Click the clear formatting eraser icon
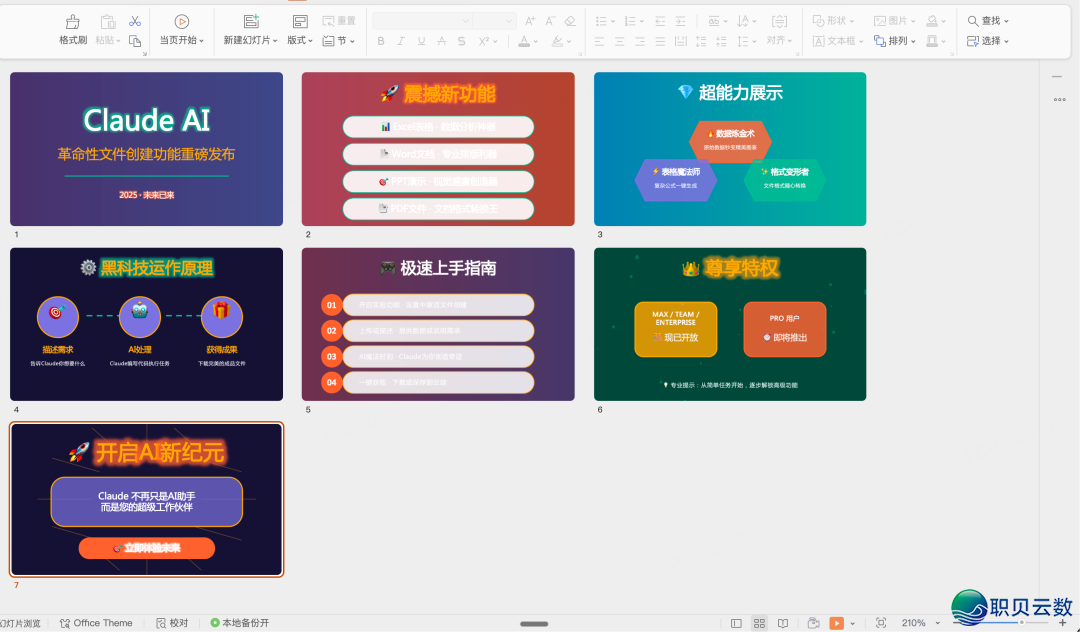The height and width of the screenshot is (632, 1080). pyautogui.click(x=570, y=21)
